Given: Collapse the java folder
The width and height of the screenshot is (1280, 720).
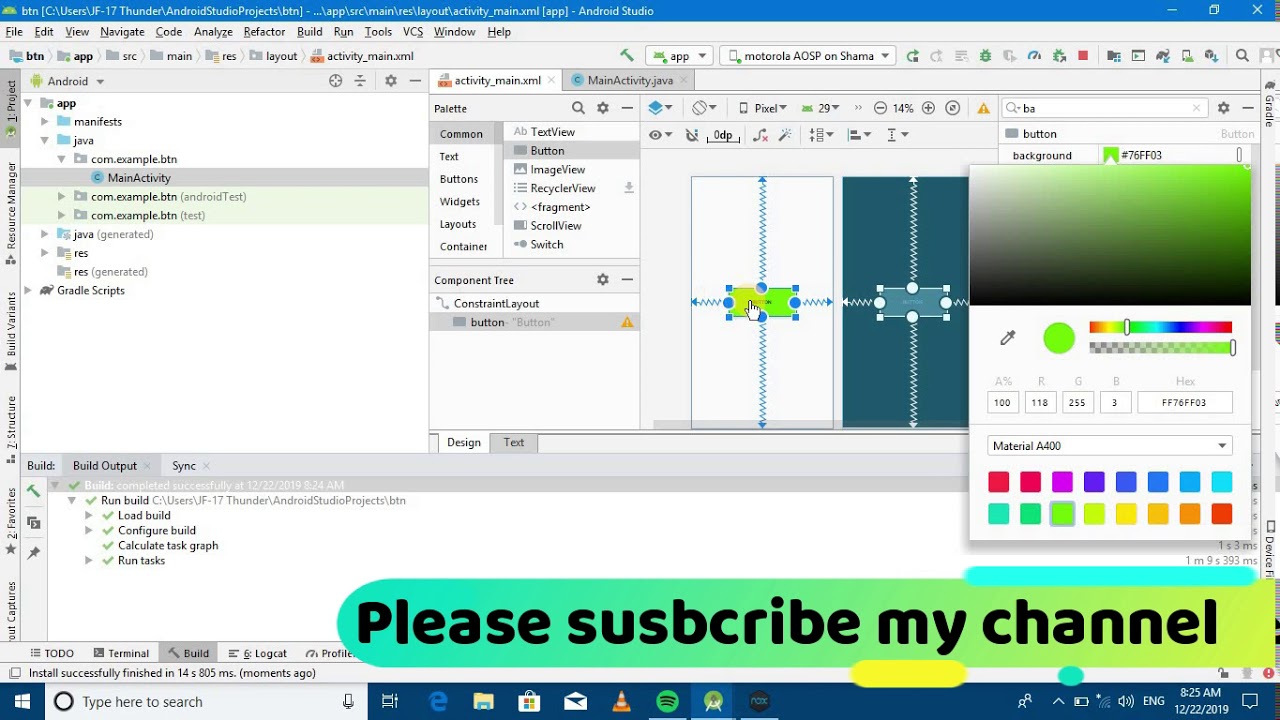Looking at the screenshot, I should pos(45,141).
